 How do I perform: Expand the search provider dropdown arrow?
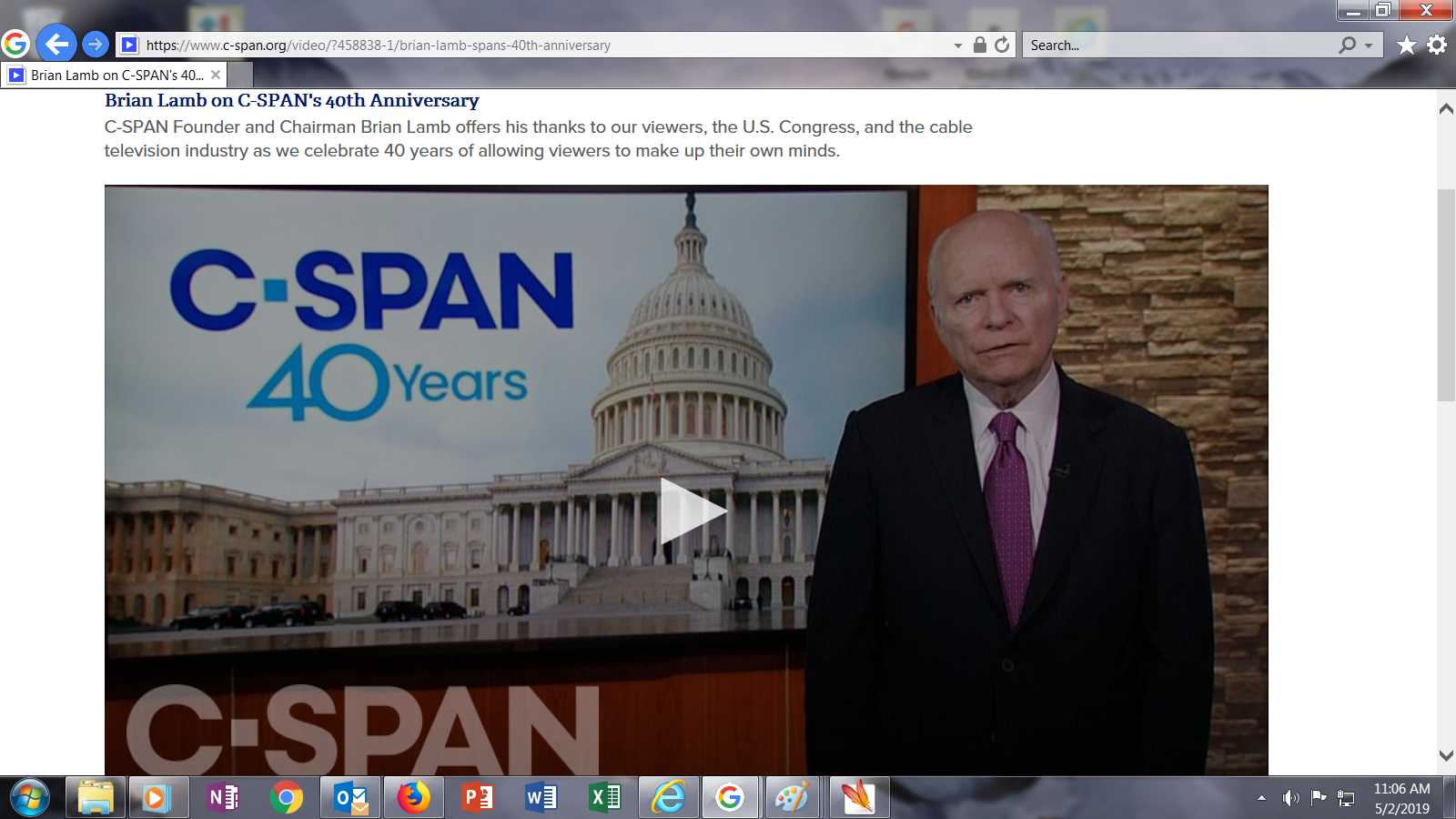(x=1369, y=45)
